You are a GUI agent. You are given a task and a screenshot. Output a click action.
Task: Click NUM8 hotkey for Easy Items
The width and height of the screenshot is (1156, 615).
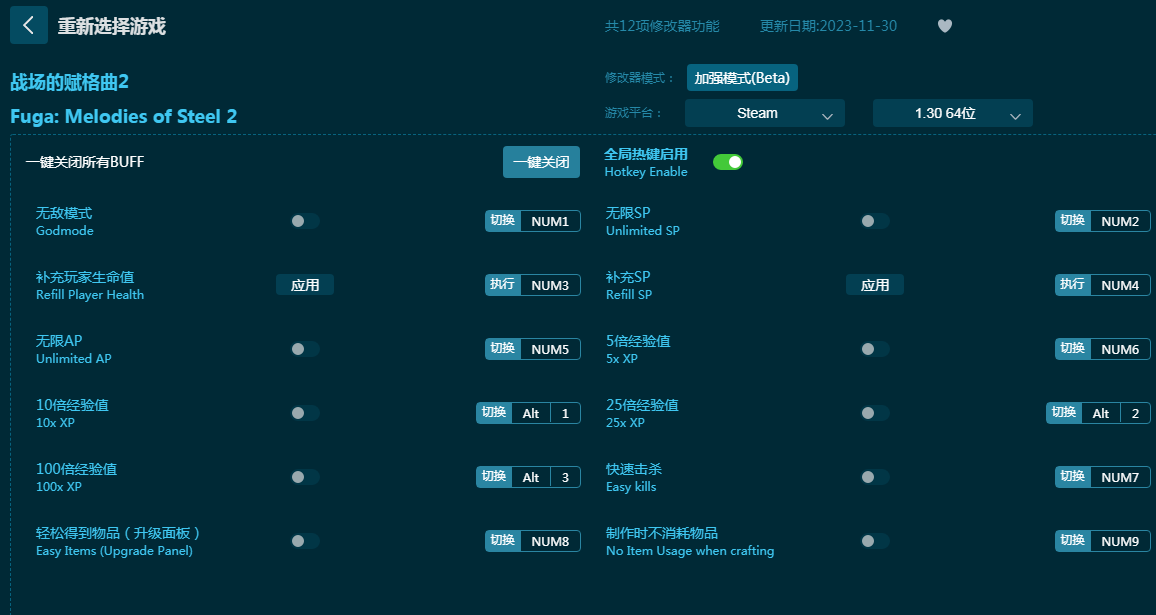pos(550,541)
